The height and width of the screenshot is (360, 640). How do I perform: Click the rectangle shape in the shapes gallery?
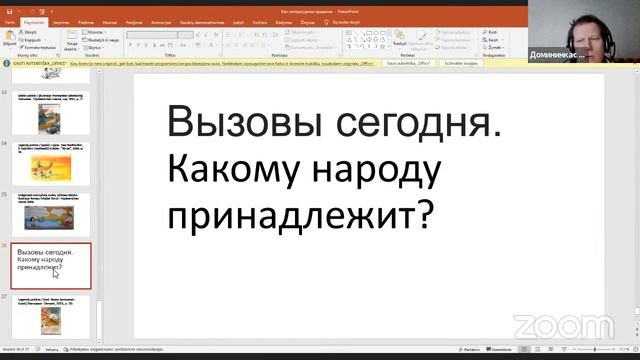coord(369,33)
